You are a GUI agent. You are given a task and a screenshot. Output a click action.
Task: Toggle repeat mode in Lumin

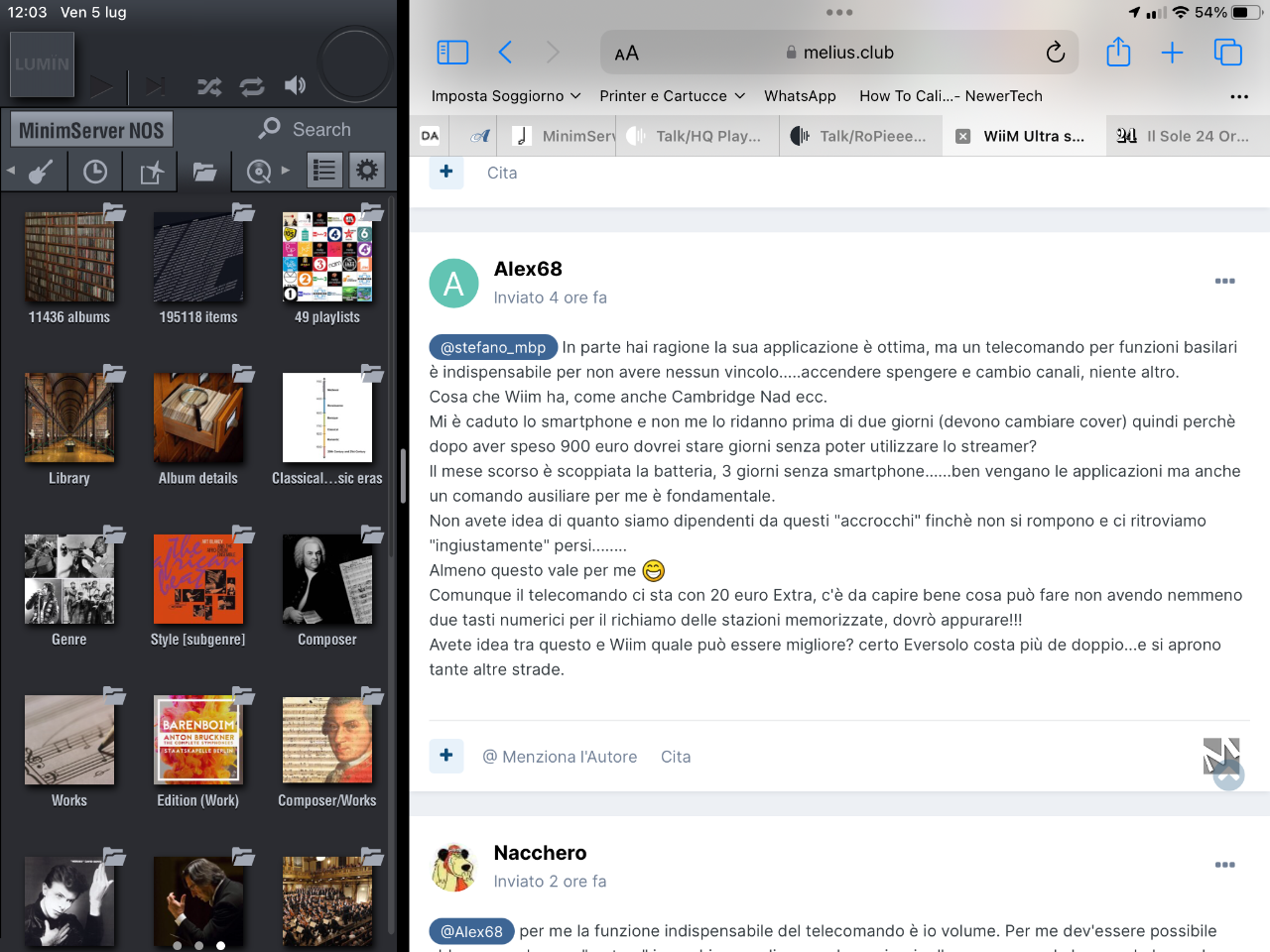(x=252, y=86)
